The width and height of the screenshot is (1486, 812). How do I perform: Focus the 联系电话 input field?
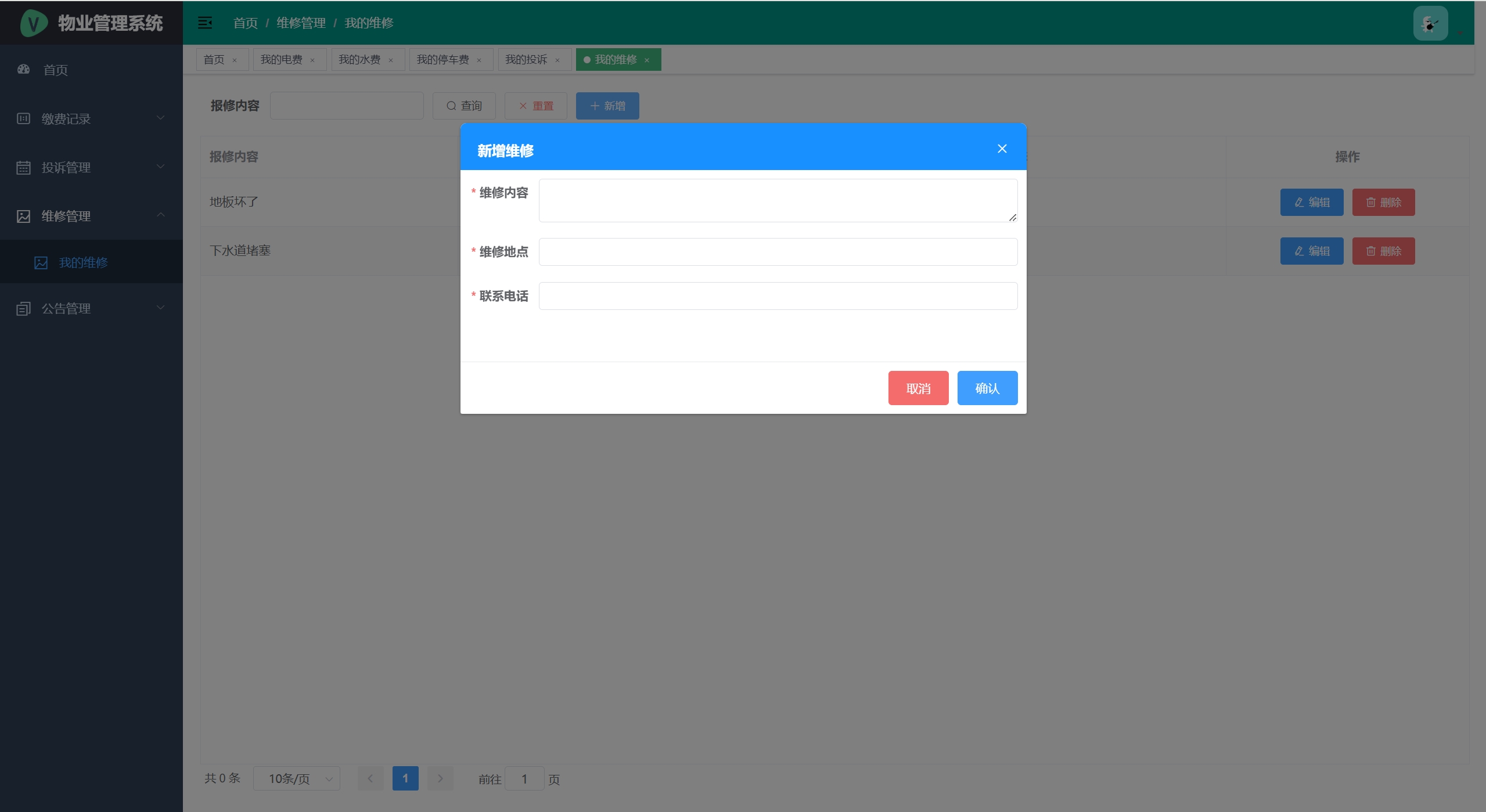(777, 296)
